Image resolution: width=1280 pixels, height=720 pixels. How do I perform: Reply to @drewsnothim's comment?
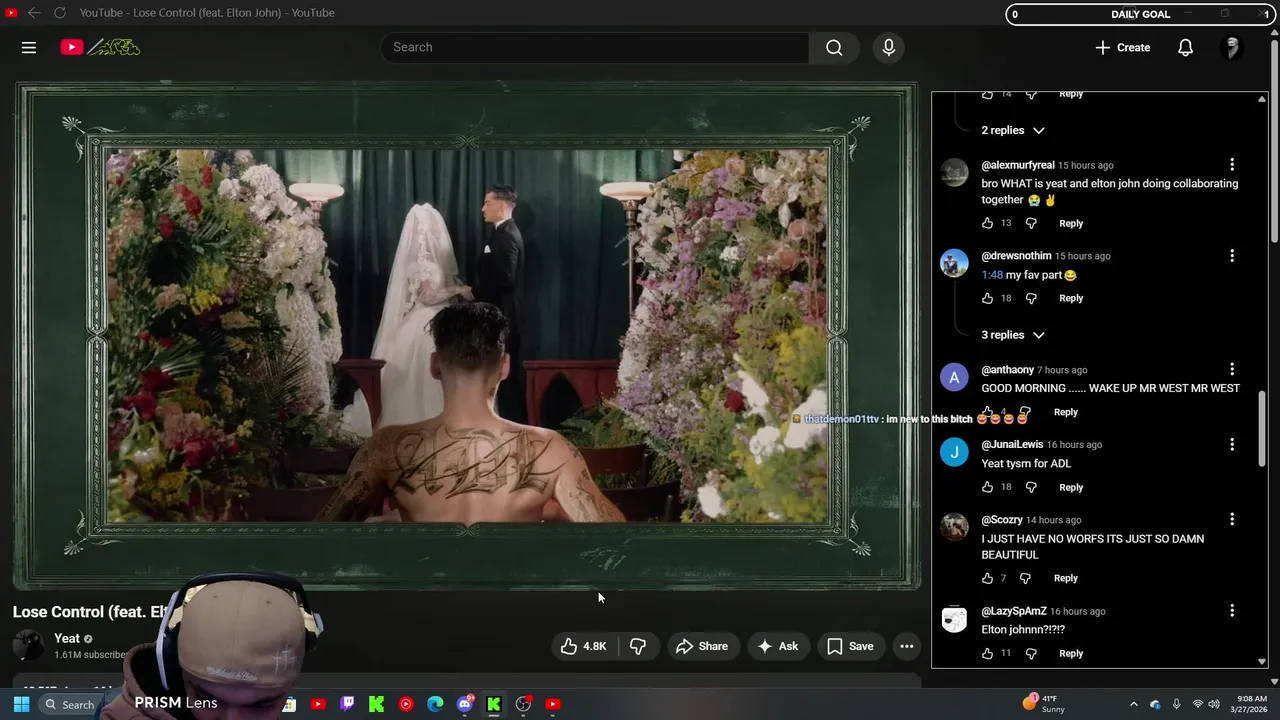pyautogui.click(x=1071, y=298)
